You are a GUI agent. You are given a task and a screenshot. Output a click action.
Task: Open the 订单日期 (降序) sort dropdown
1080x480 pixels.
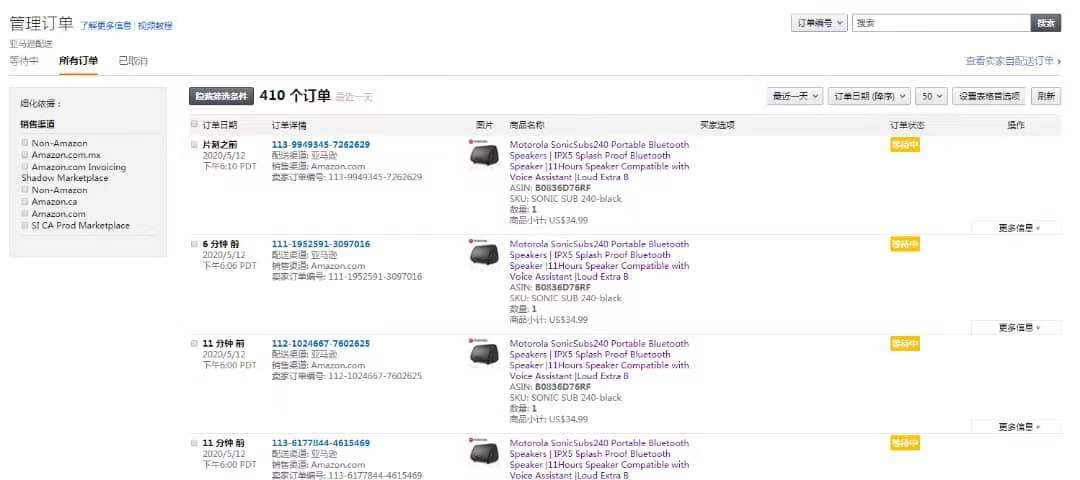coord(869,96)
